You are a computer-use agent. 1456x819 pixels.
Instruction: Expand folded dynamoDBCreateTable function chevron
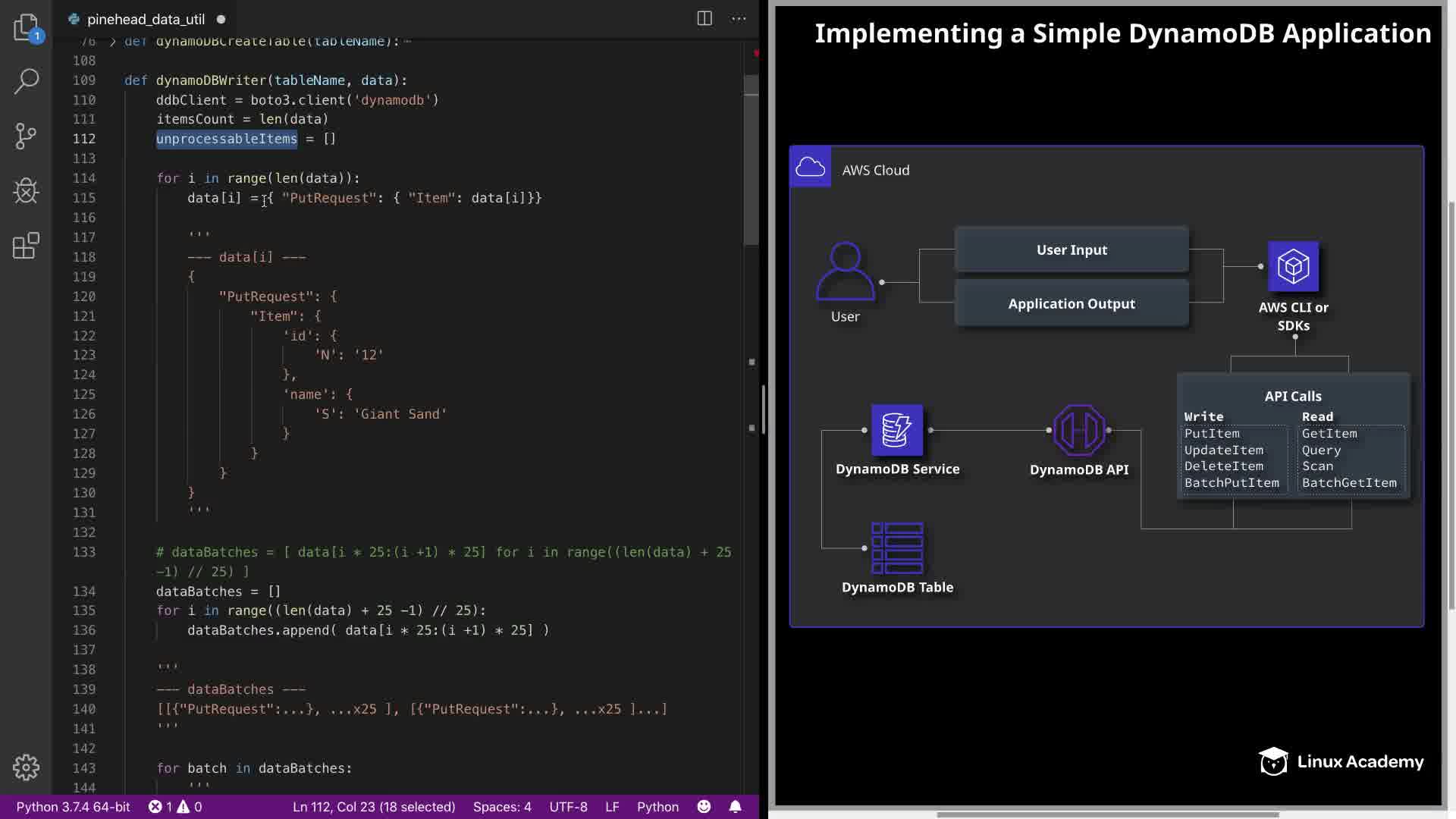click(113, 42)
